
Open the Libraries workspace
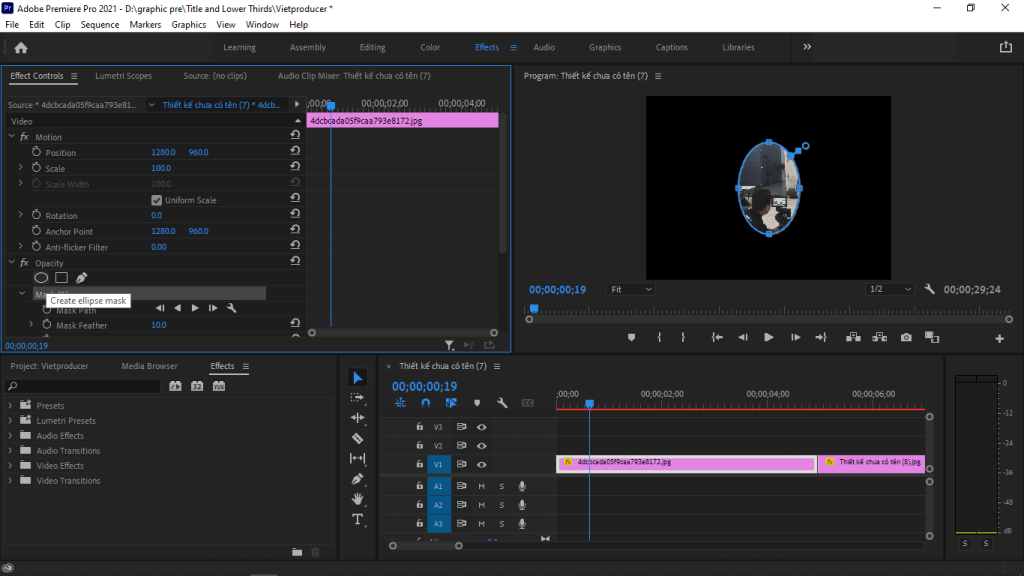(738, 46)
